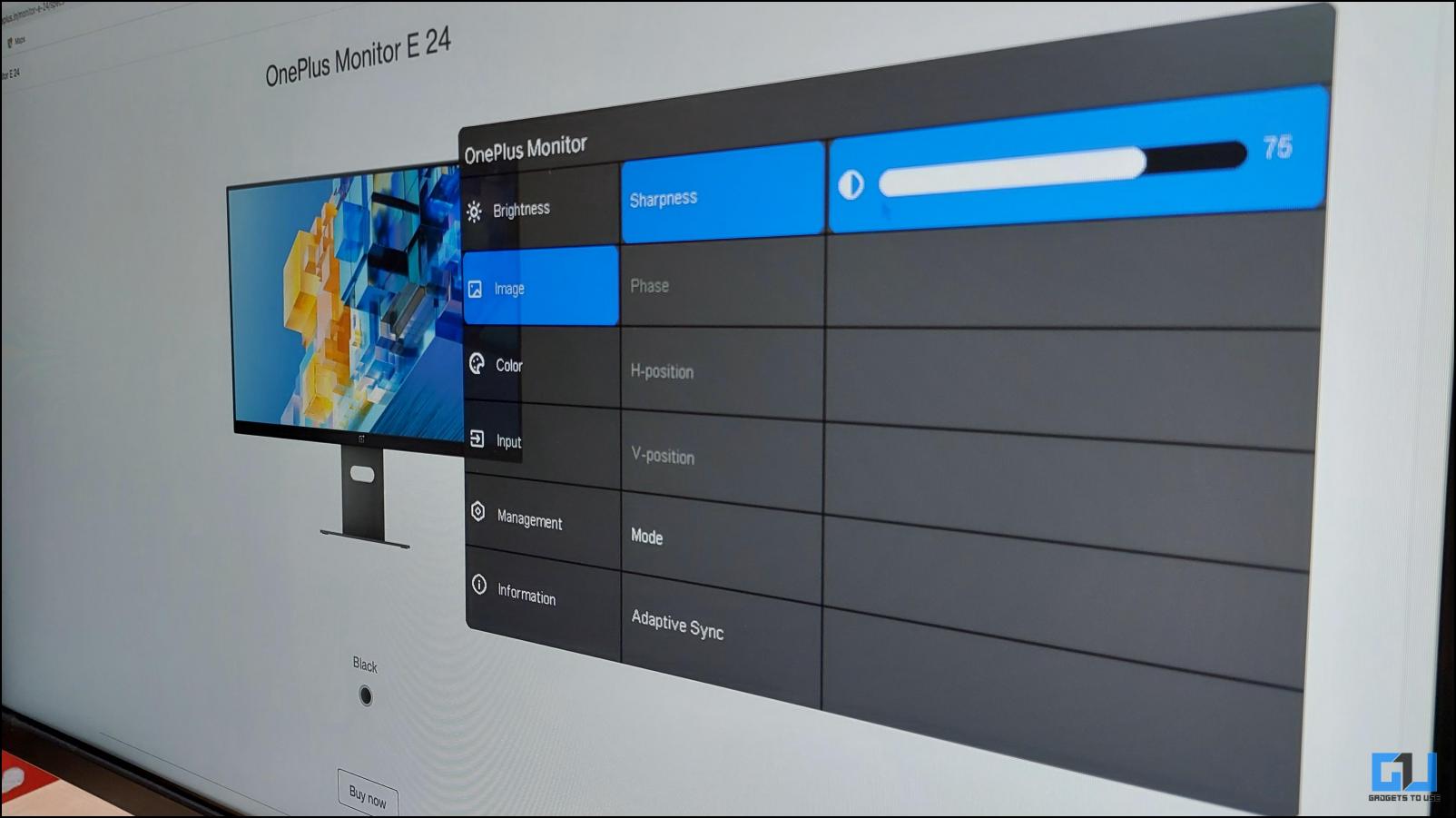Click the OnePlus Monitor OSD title
Image resolution: width=1456 pixels, height=818 pixels.
pos(526,148)
